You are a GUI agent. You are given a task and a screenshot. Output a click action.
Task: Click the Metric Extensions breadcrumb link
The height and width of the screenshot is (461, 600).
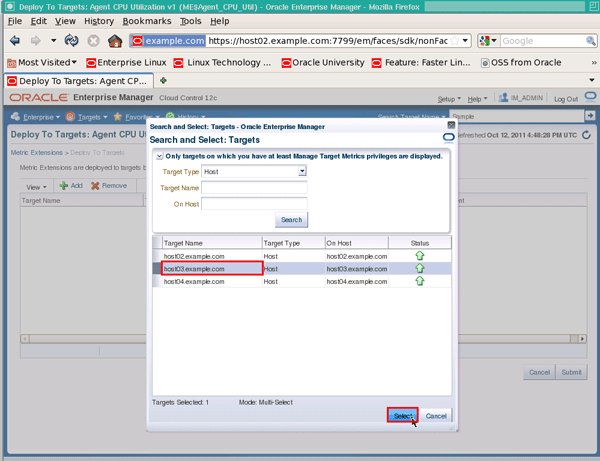click(36, 153)
